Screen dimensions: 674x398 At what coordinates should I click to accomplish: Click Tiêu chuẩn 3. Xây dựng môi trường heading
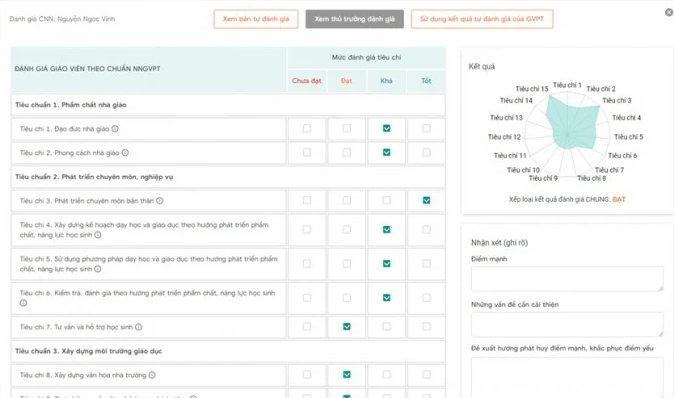coord(89,351)
